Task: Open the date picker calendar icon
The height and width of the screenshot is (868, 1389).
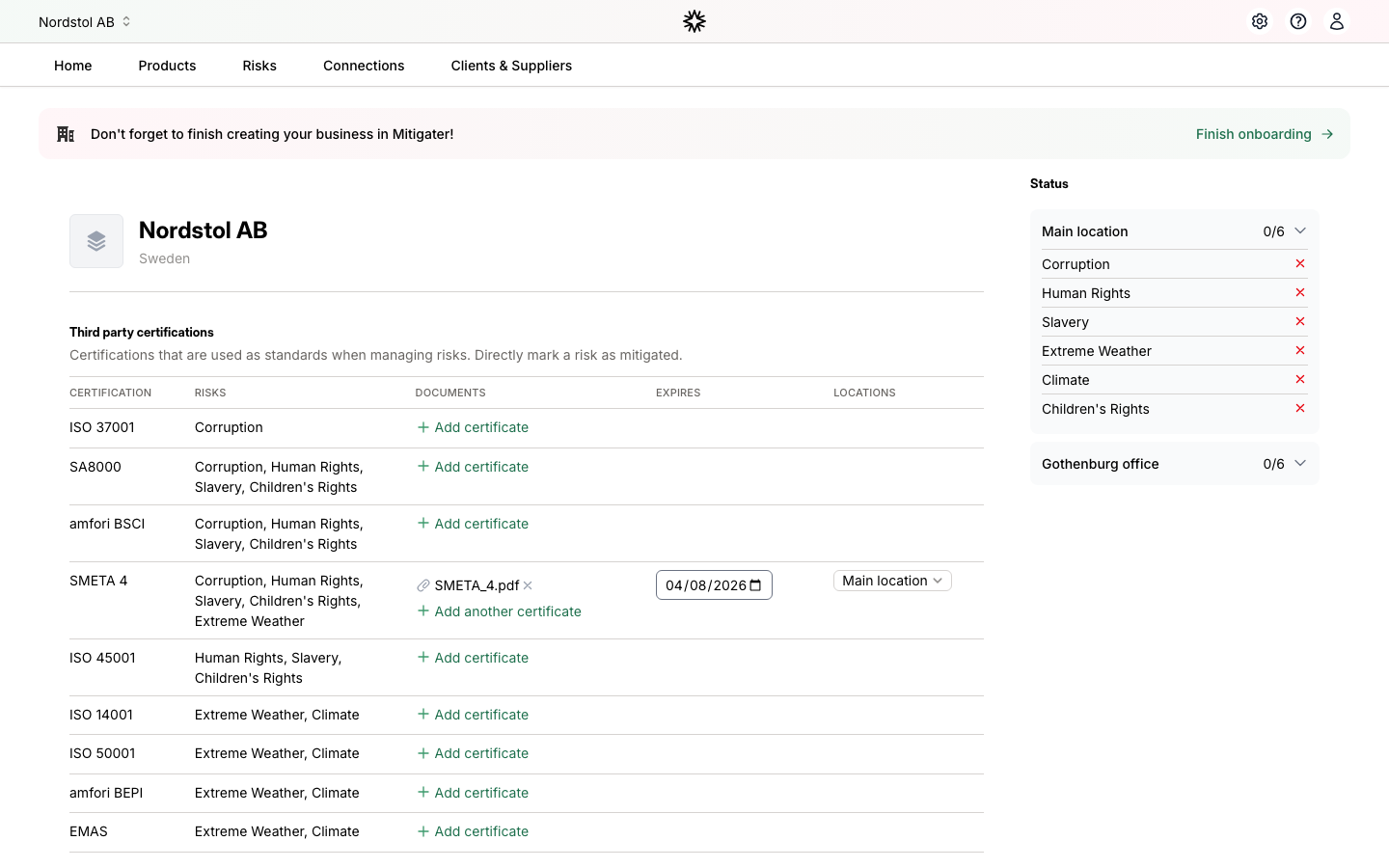Action: point(755,585)
